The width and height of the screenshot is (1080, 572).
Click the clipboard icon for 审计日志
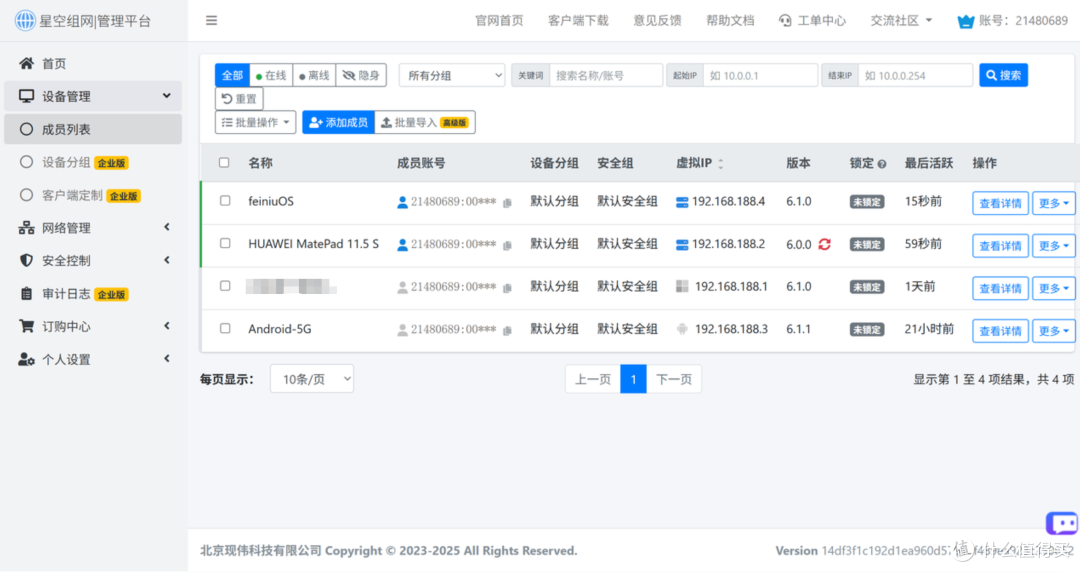[26, 294]
